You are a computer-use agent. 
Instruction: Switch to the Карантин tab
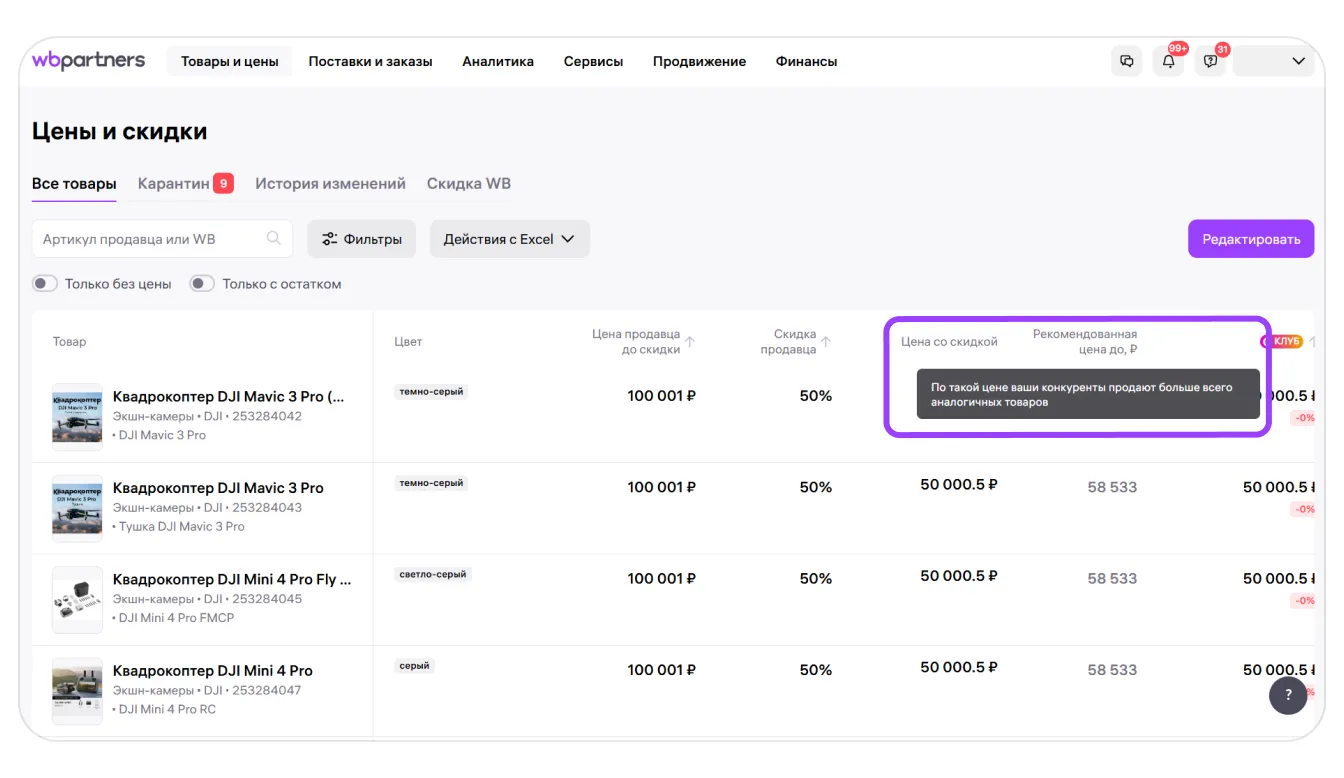(x=185, y=184)
